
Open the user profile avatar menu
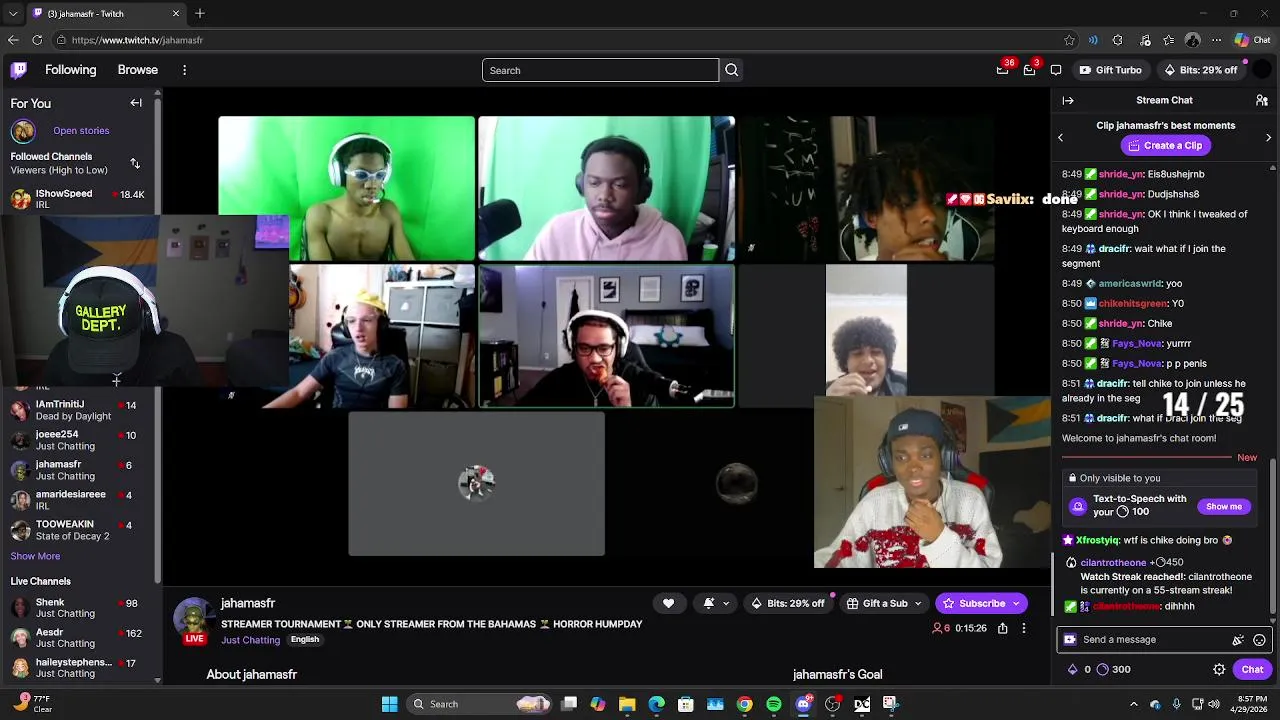click(x=1262, y=70)
